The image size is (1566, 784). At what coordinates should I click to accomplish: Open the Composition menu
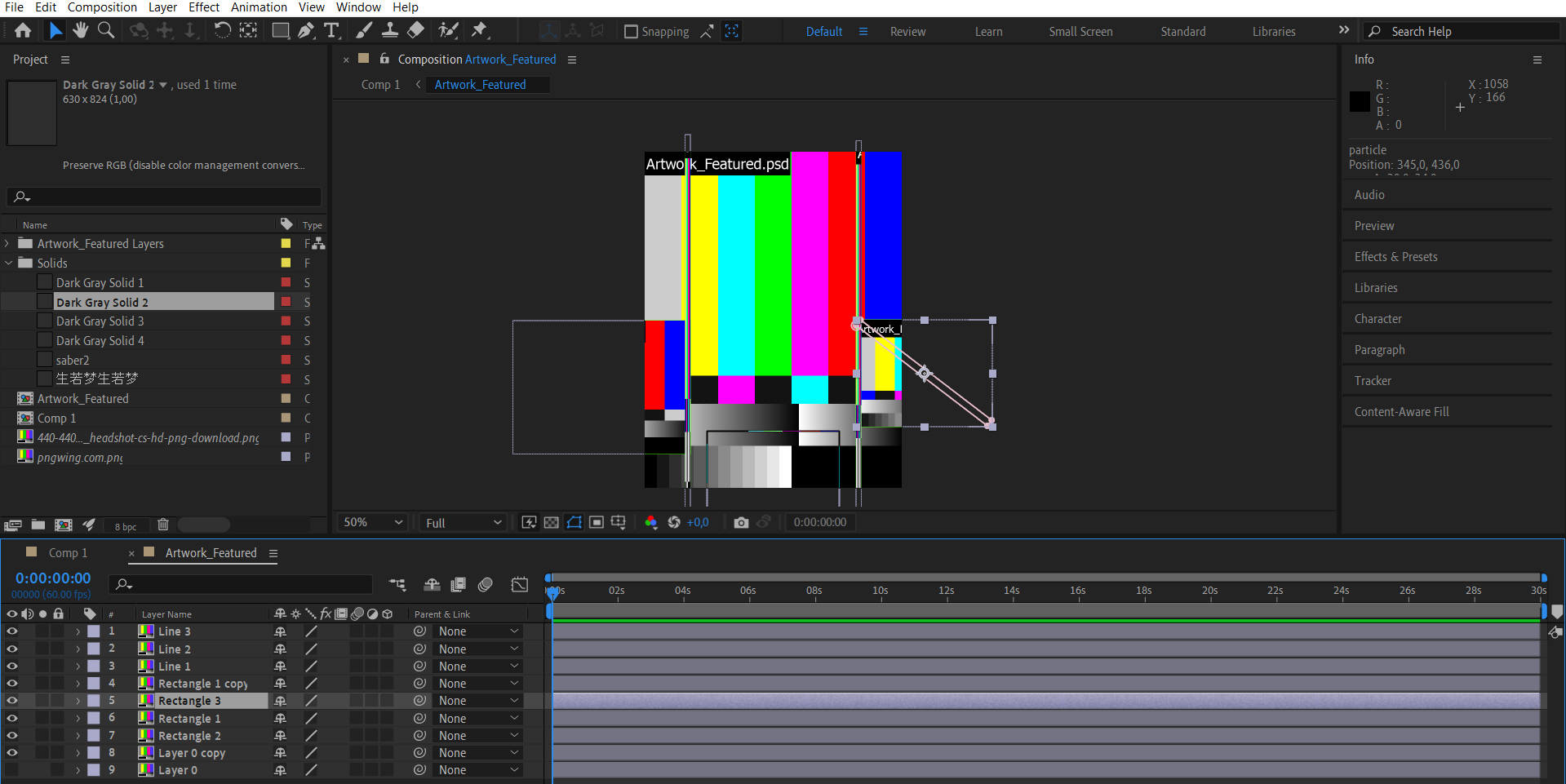tap(102, 7)
